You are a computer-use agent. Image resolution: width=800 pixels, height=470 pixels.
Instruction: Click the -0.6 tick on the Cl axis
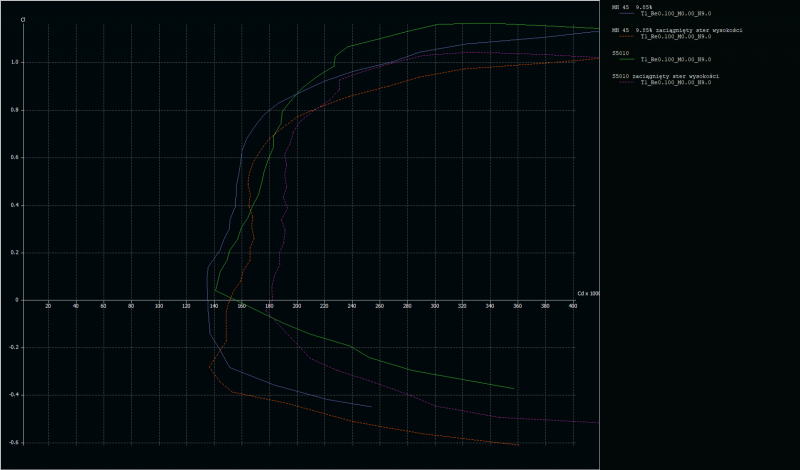pyautogui.click(x=12, y=443)
